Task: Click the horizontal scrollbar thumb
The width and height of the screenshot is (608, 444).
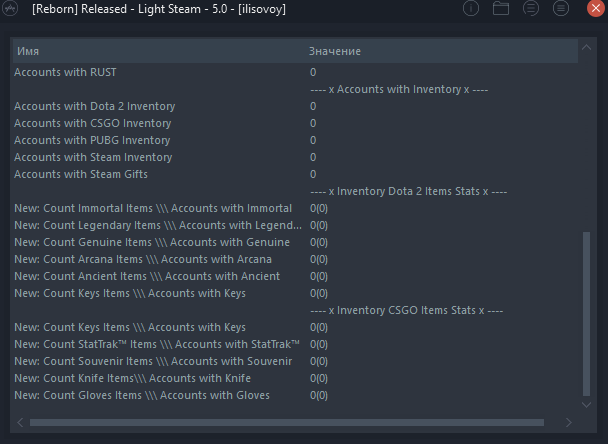Action: [x=287, y=422]
